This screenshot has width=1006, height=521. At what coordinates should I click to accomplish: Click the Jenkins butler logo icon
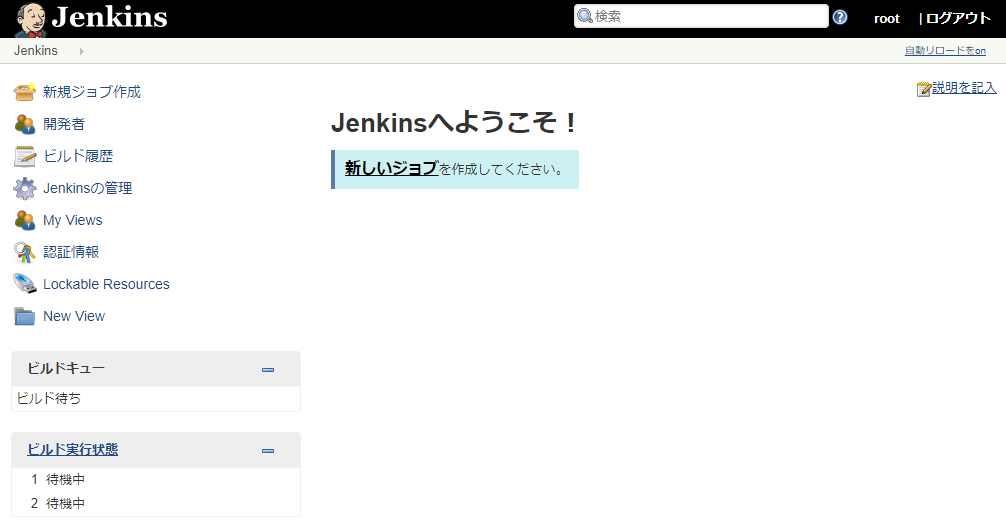(30, 19)
